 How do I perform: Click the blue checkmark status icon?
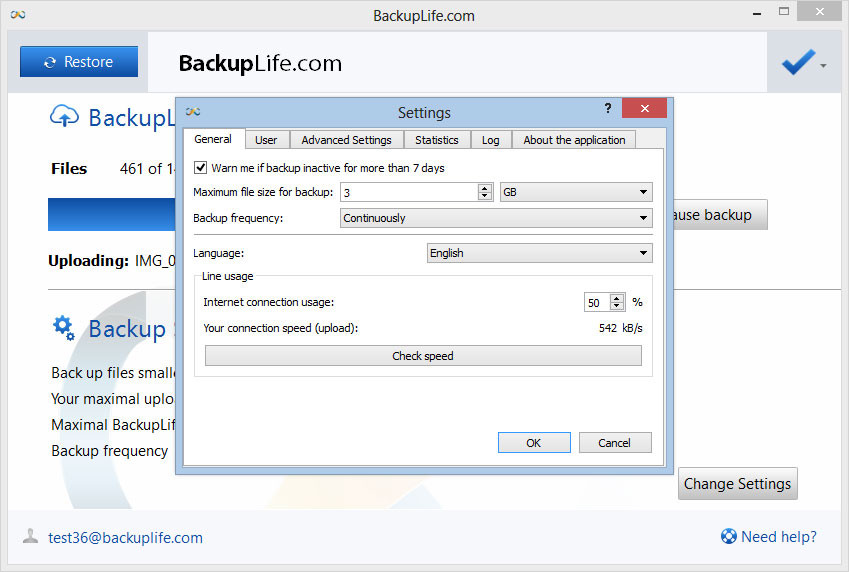798,62
